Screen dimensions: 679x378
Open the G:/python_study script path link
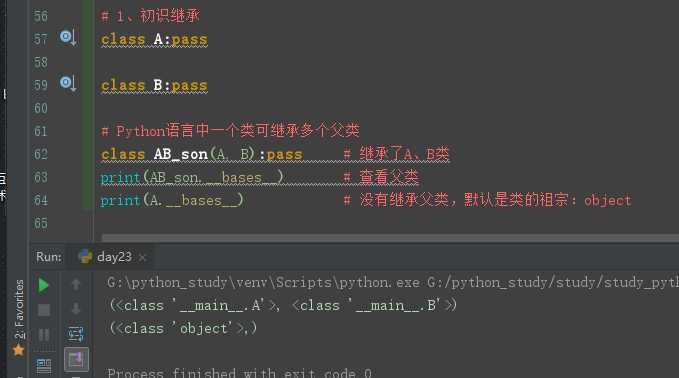click(x=553, y=283)
